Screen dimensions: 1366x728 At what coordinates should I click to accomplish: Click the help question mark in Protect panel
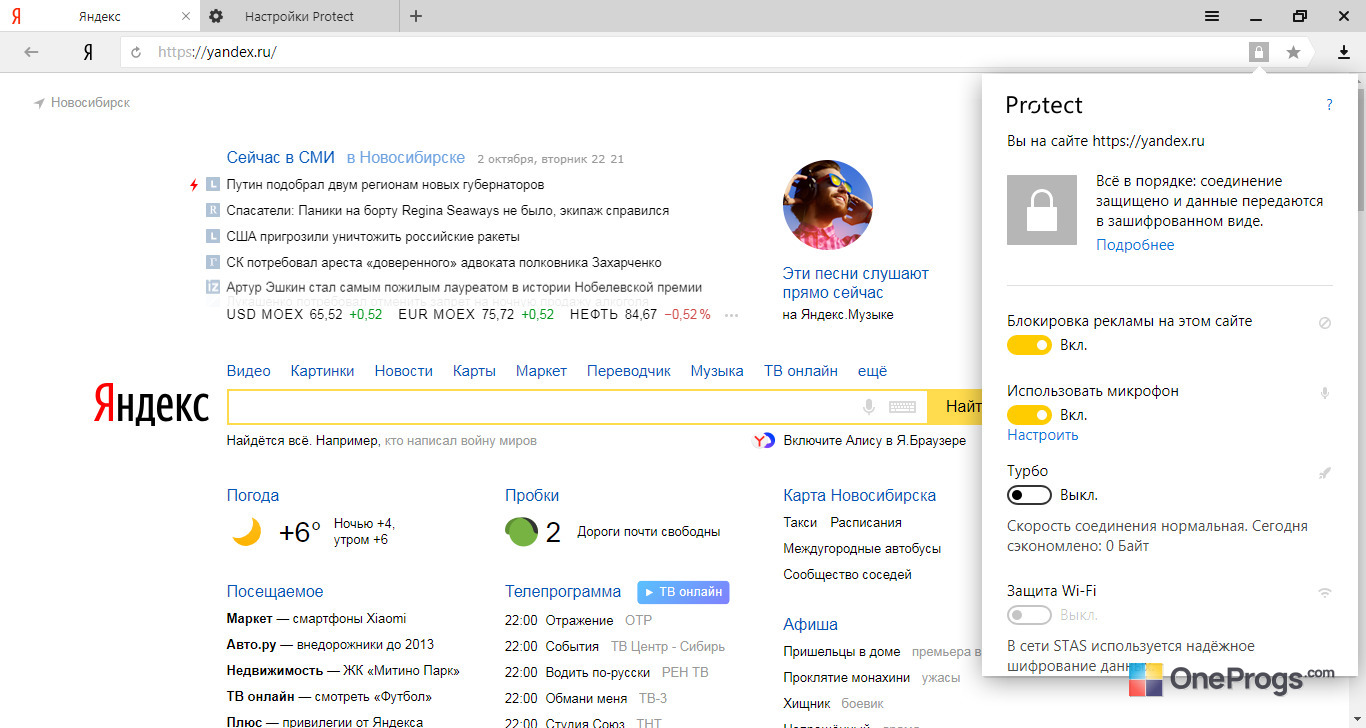(x=1329, y=104)
